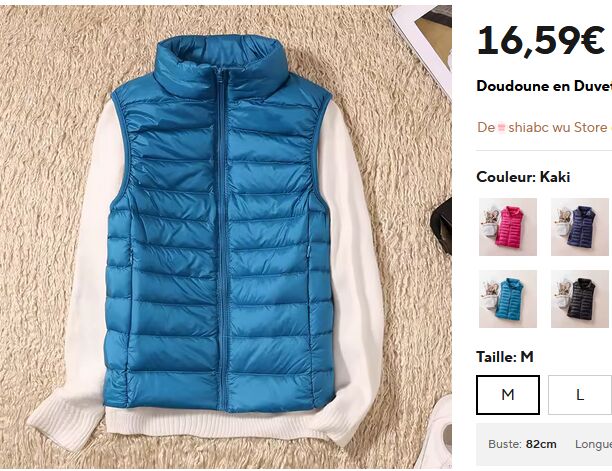Screen dimensions: 612x471
Task: Open the shiabc wu Store link
Action: pyautogui.click(x=558, y=127)
